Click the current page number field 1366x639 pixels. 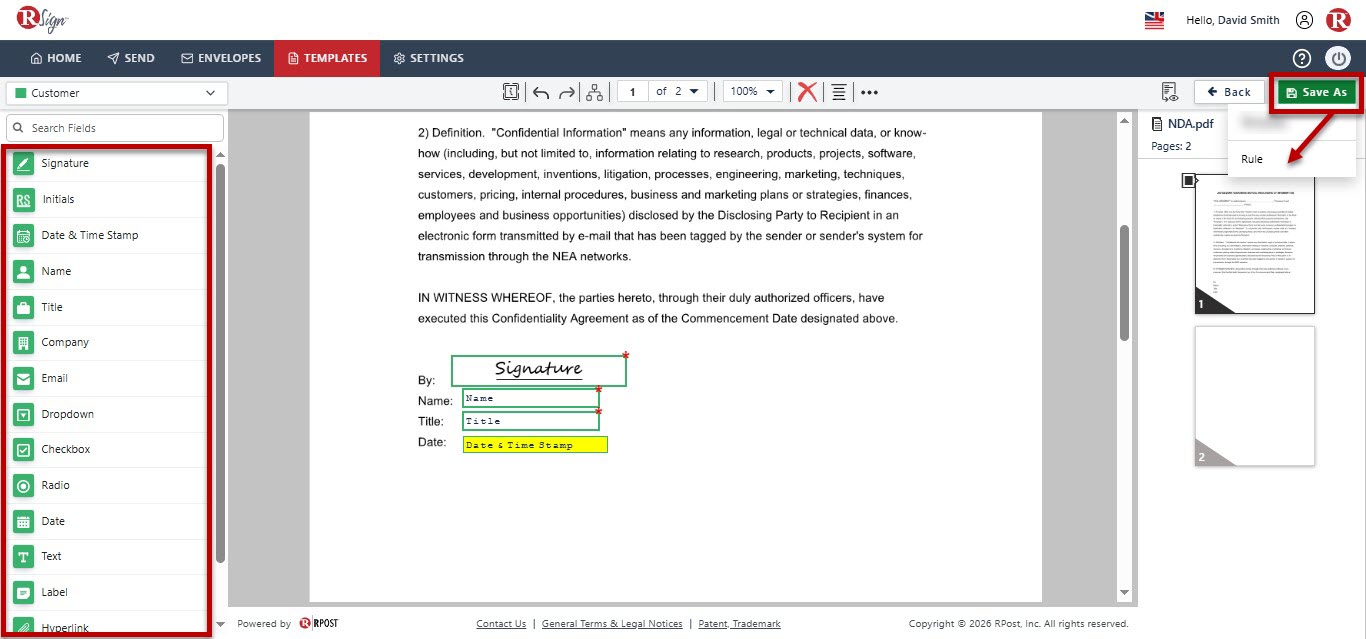coord(632,91)
